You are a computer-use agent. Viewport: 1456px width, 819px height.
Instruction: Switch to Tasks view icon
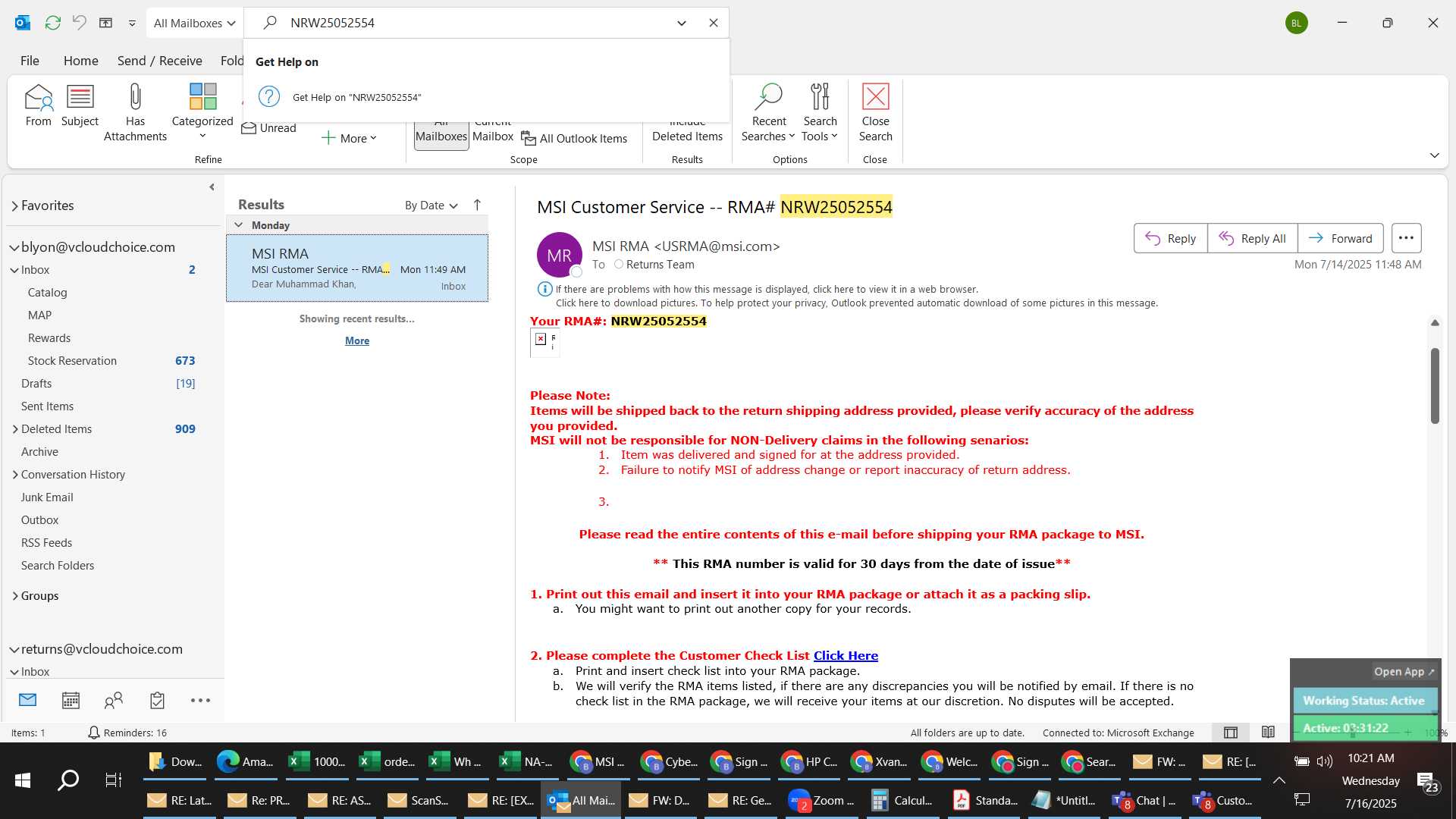(x=157, y=700)
